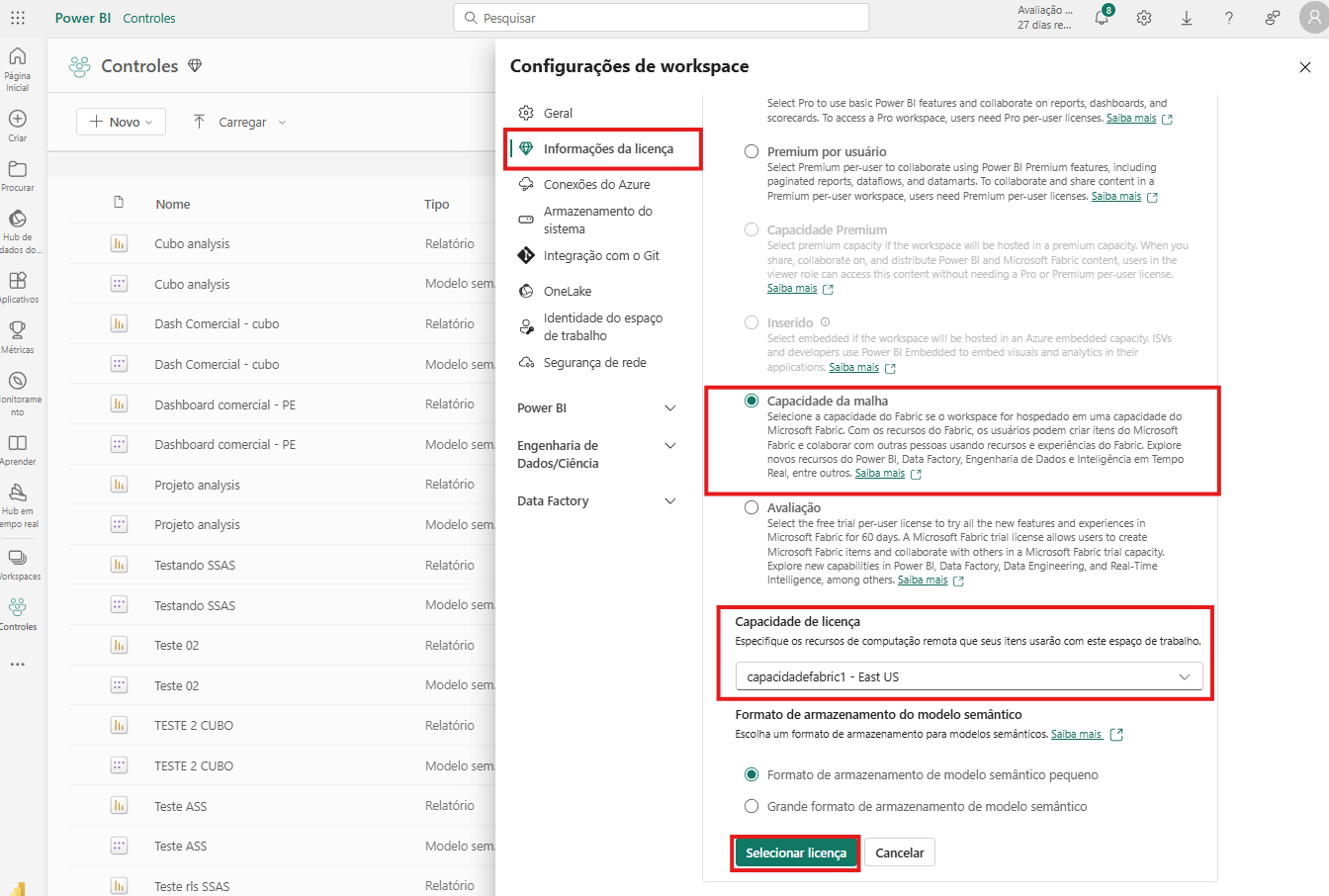Choose Grande formato de armazenamento radio option

(x=752, y=807)
